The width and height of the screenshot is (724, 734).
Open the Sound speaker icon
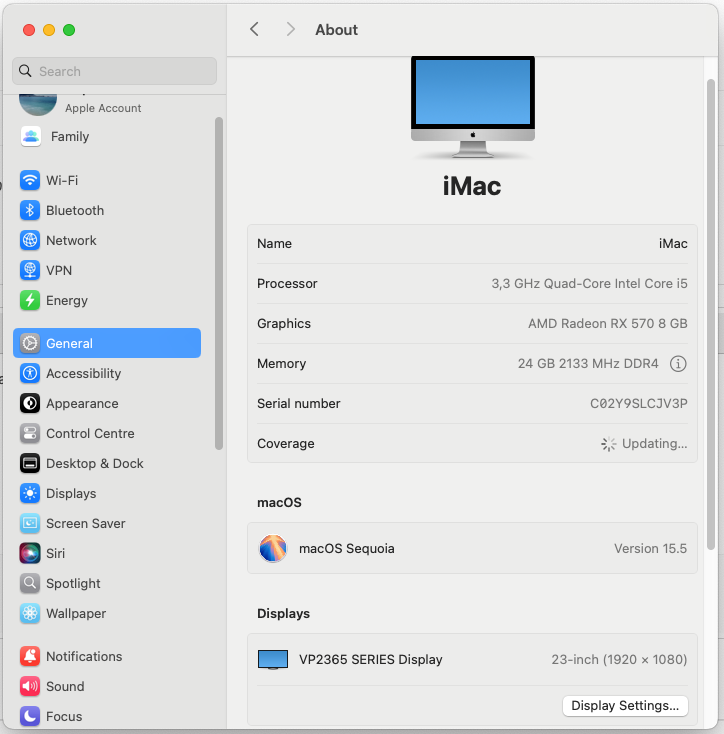click(30, 686)
